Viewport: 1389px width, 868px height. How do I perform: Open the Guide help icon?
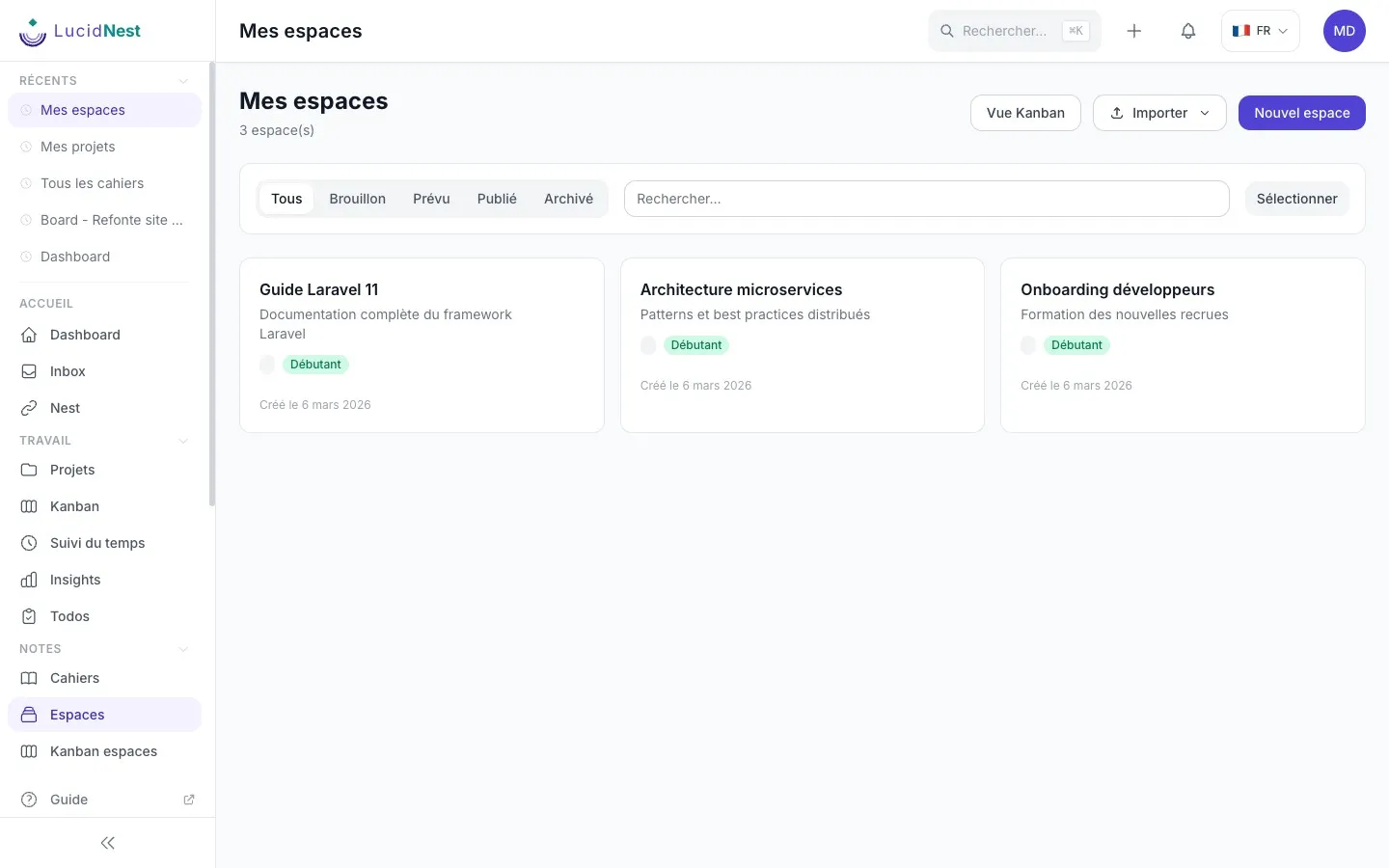(29, 800)
